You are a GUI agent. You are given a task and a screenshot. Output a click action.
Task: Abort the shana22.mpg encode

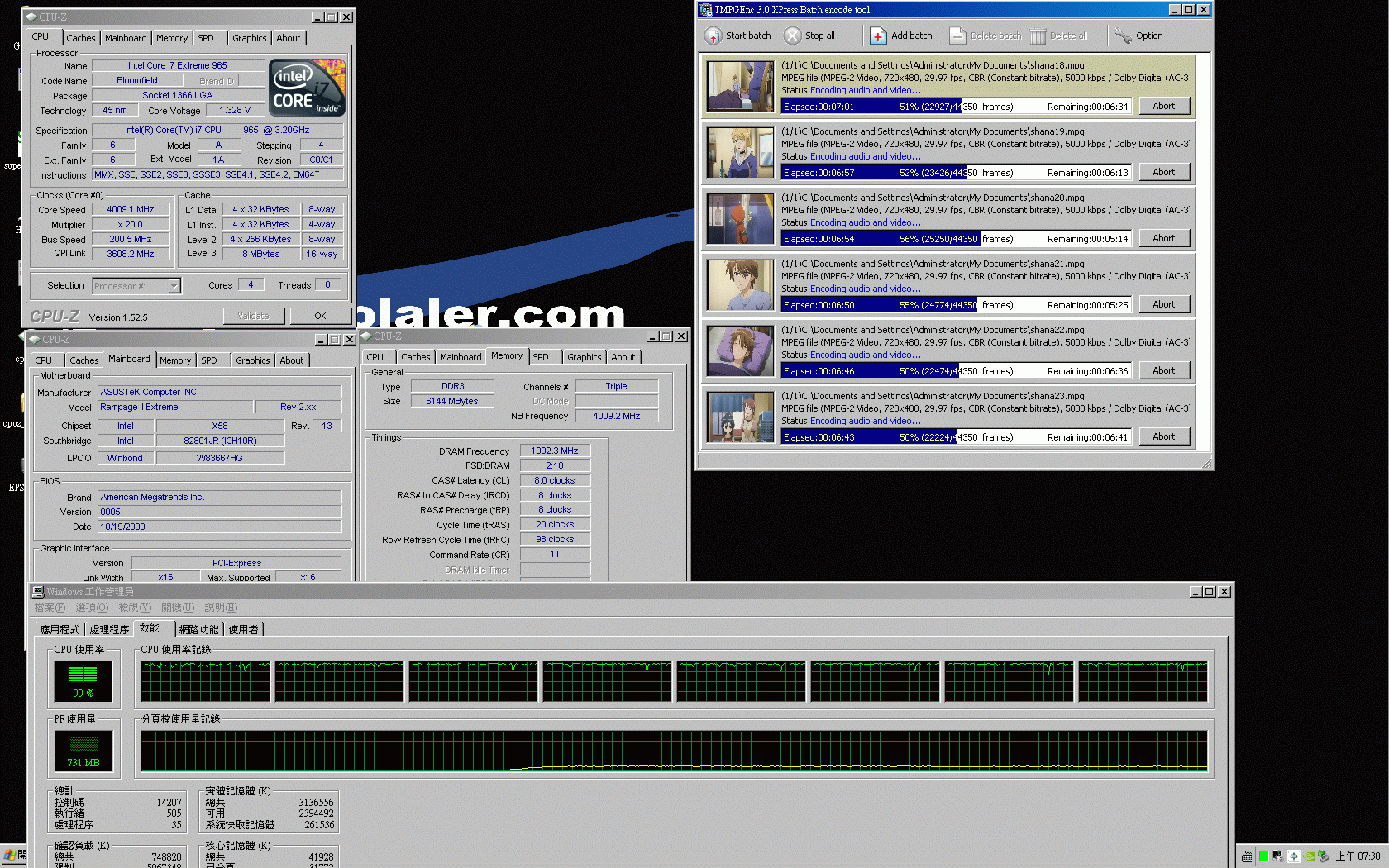[1163, 370]
